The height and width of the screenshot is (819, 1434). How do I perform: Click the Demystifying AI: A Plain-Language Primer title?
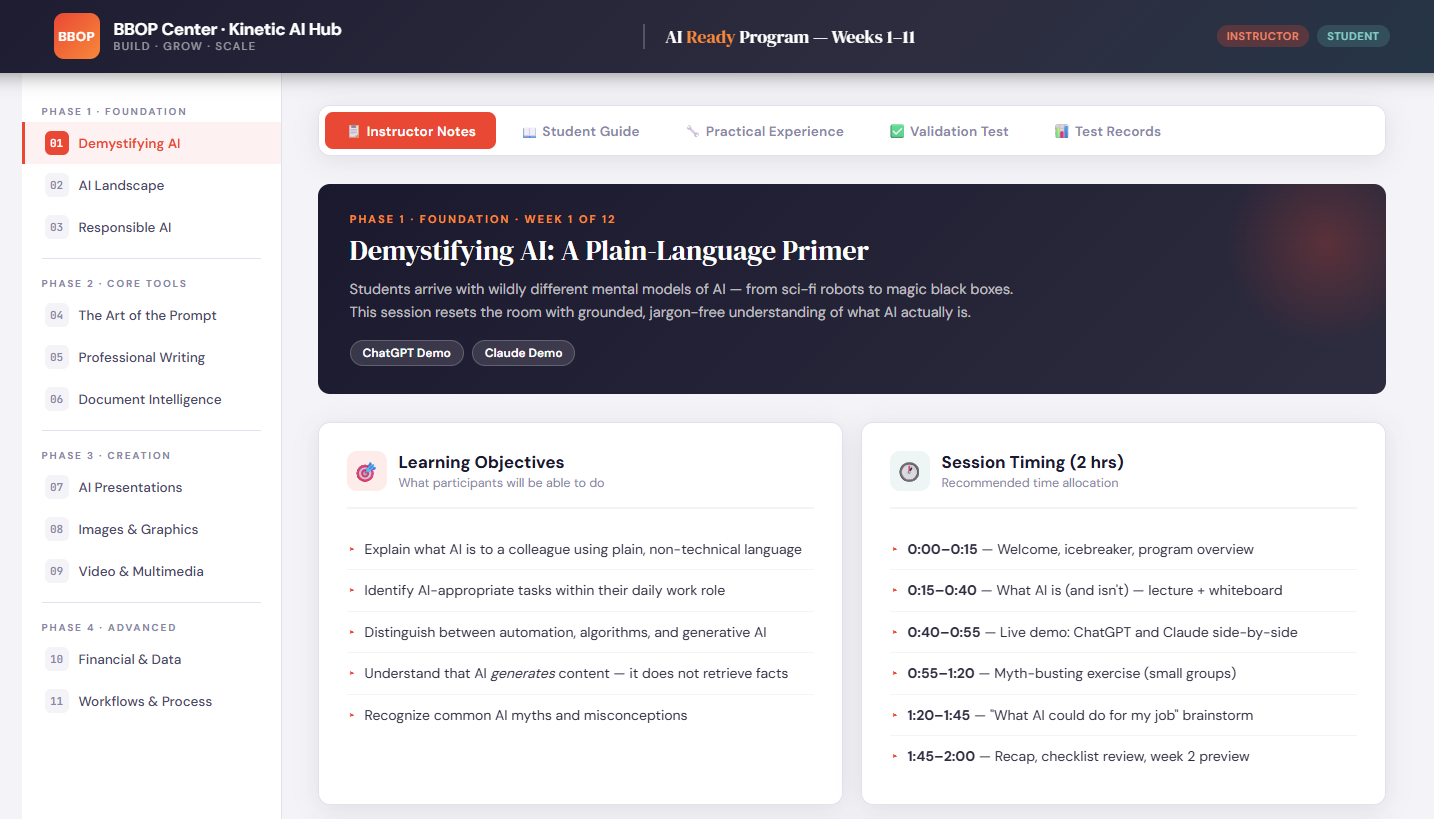click(609, 251)
